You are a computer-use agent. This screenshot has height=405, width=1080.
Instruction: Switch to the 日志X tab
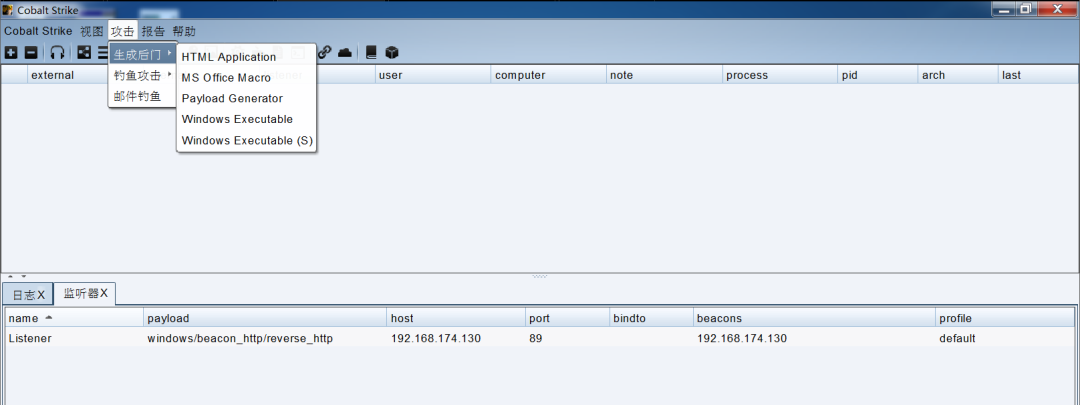[x=28, y=295]
